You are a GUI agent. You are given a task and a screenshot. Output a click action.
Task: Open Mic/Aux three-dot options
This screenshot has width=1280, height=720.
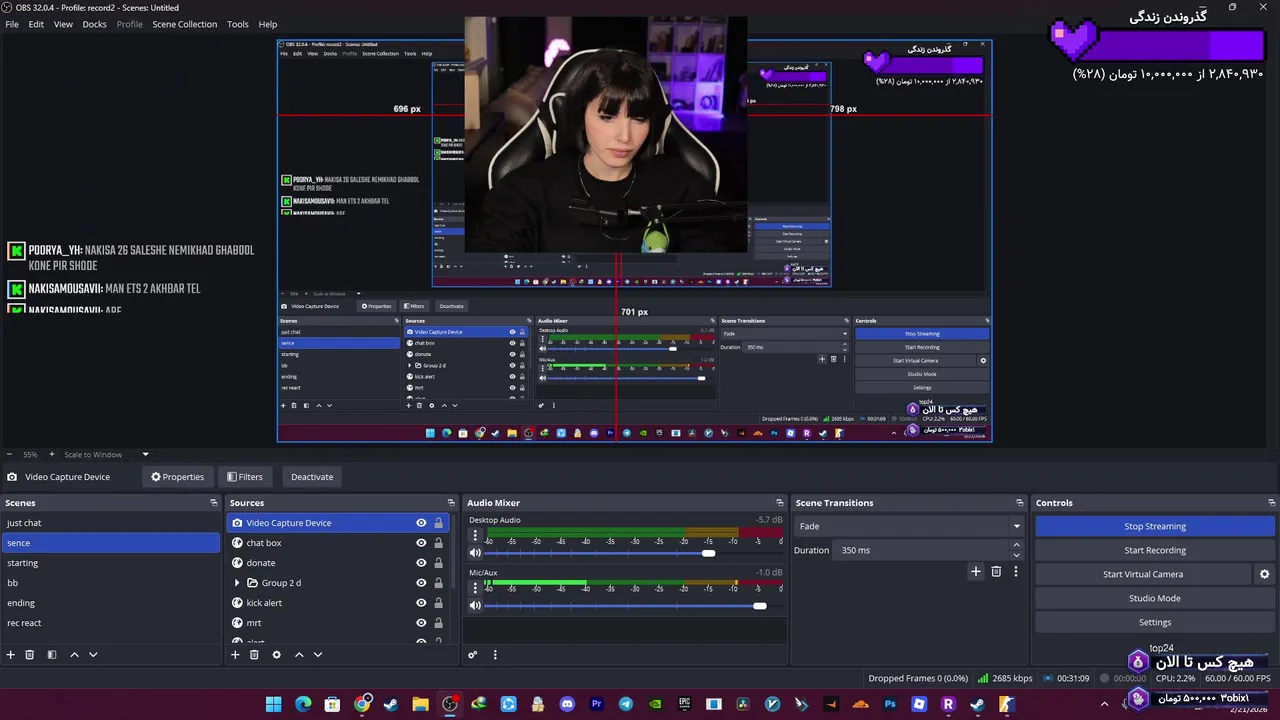pyautogui.click(x=475, y=588)
